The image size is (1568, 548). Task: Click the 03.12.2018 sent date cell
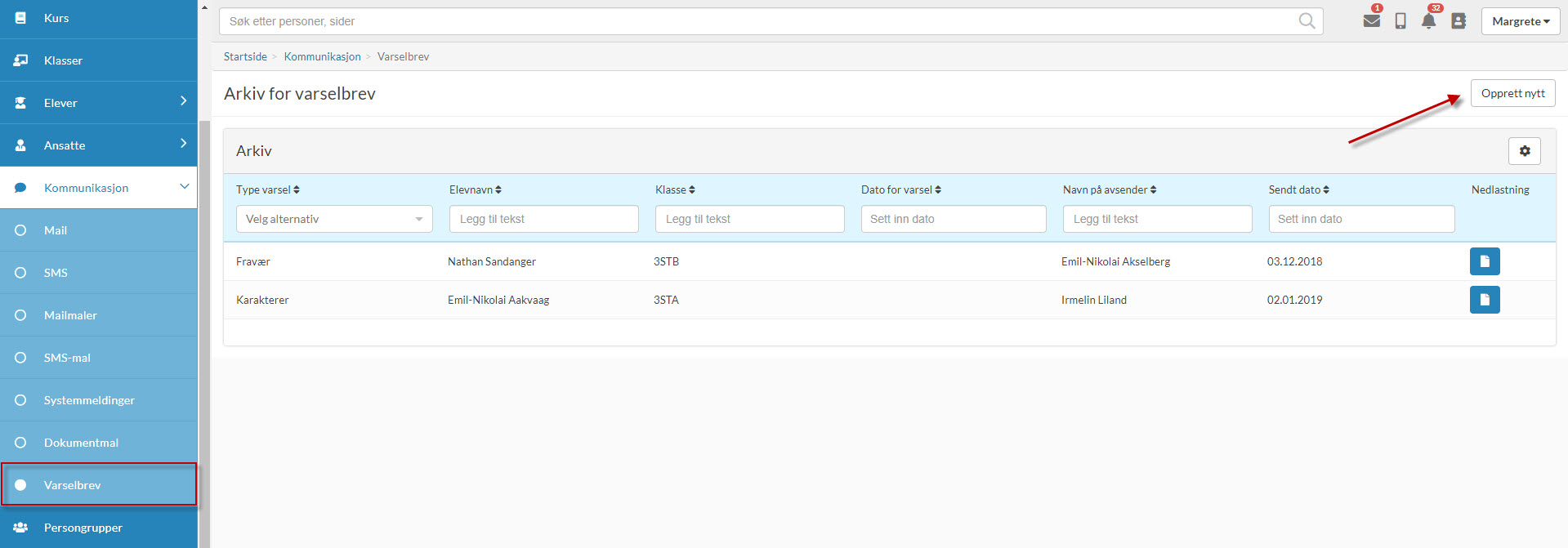pos(1295,261)
